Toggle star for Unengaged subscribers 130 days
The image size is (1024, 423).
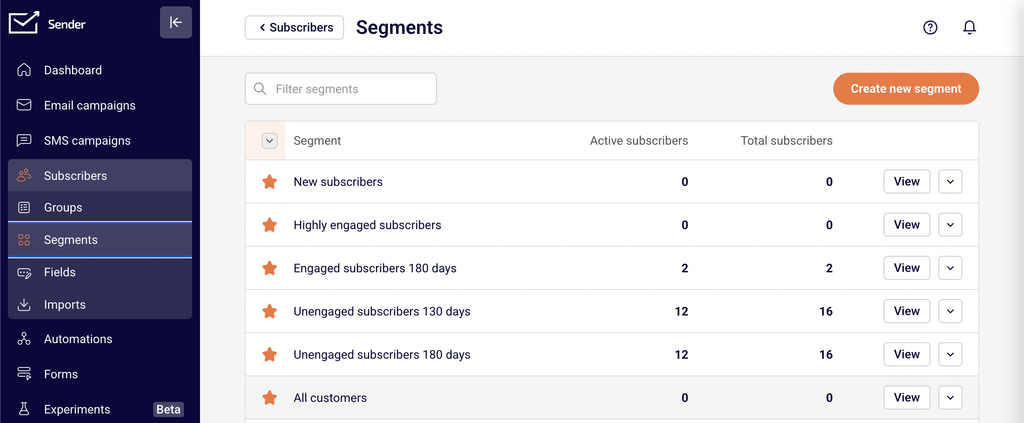click(269, 311)
